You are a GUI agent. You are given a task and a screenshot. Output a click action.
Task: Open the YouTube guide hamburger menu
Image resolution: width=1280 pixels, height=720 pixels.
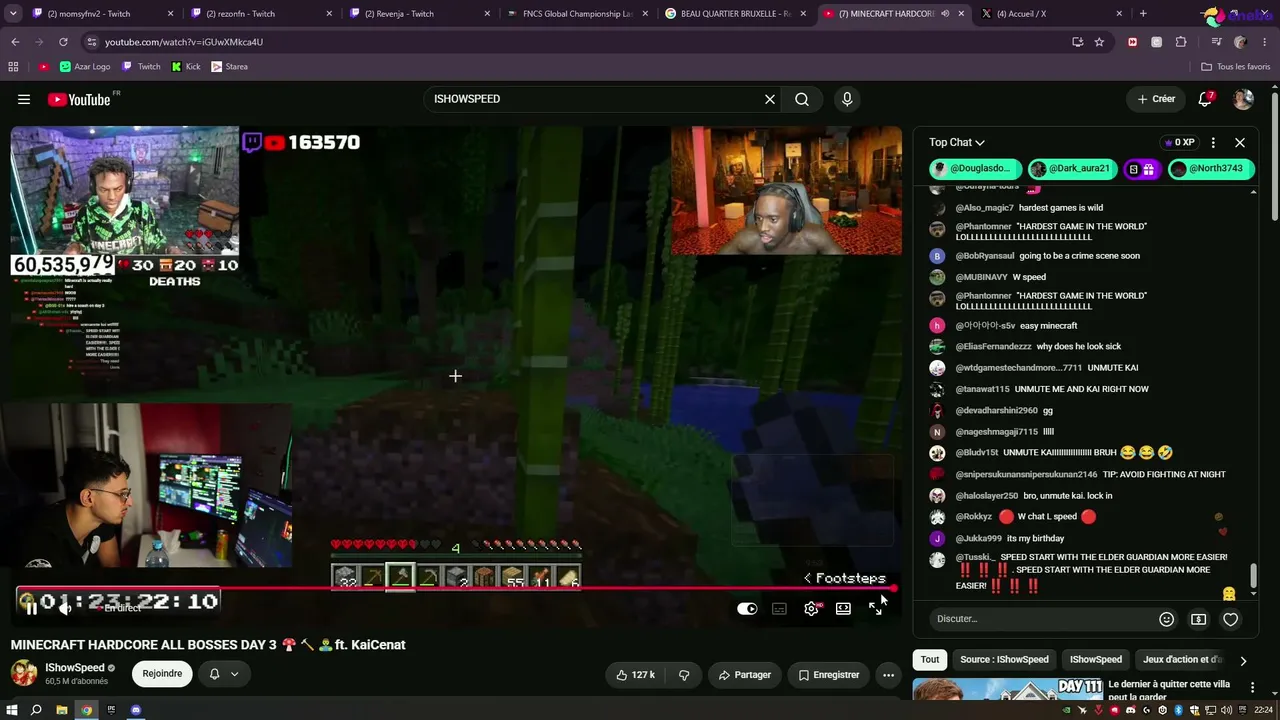24,99
